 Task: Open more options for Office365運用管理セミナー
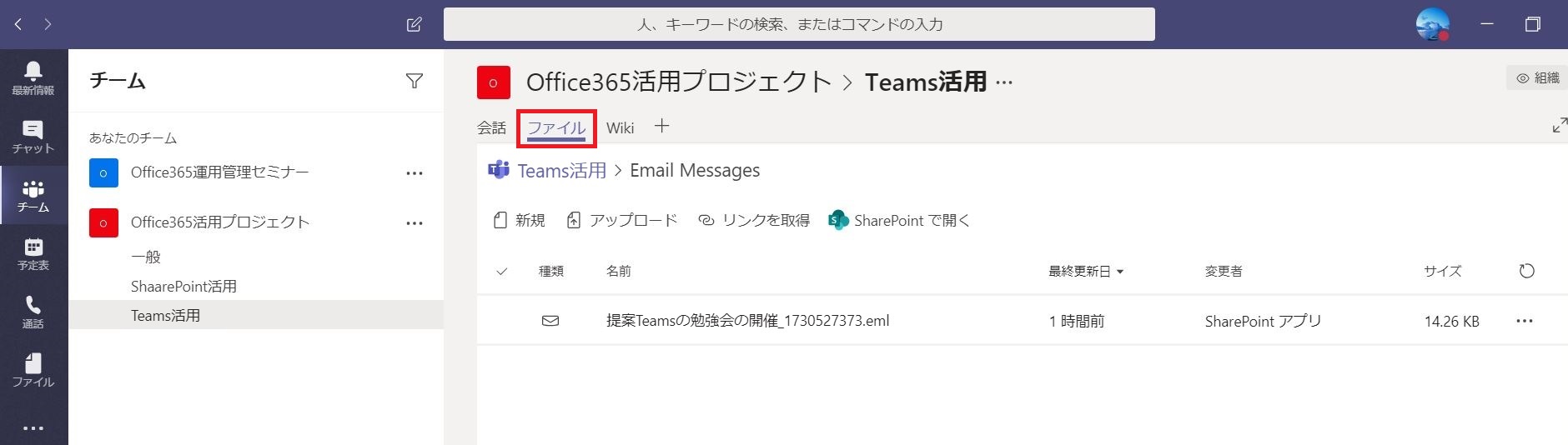point(415,173)
